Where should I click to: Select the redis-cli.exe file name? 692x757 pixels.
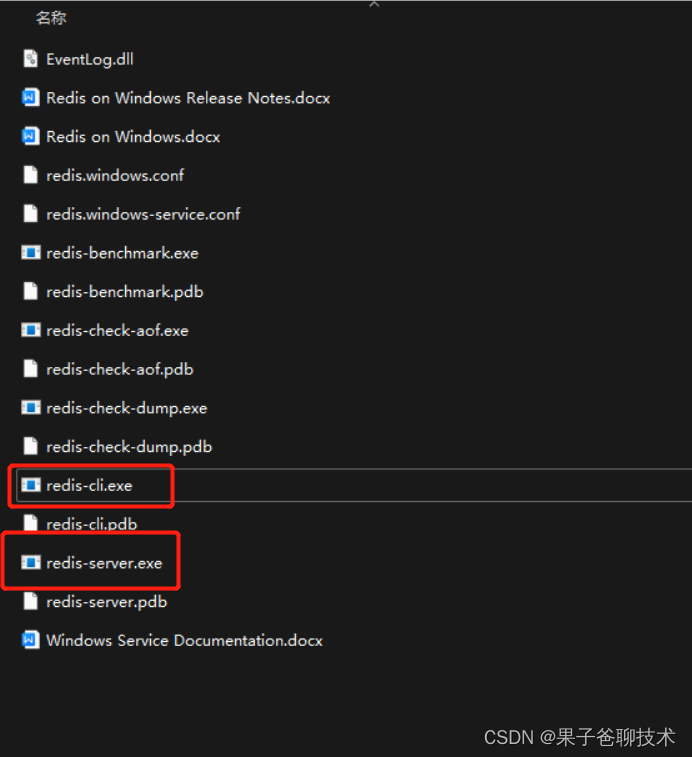pos(89,485)
